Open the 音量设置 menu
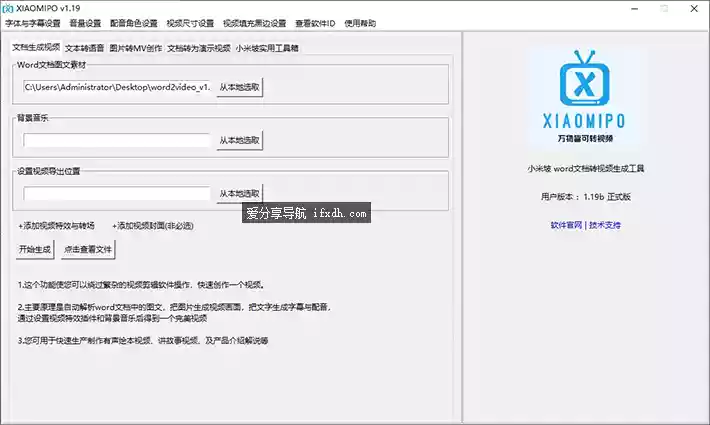710x425 pixels. click(x=85, y=23)
